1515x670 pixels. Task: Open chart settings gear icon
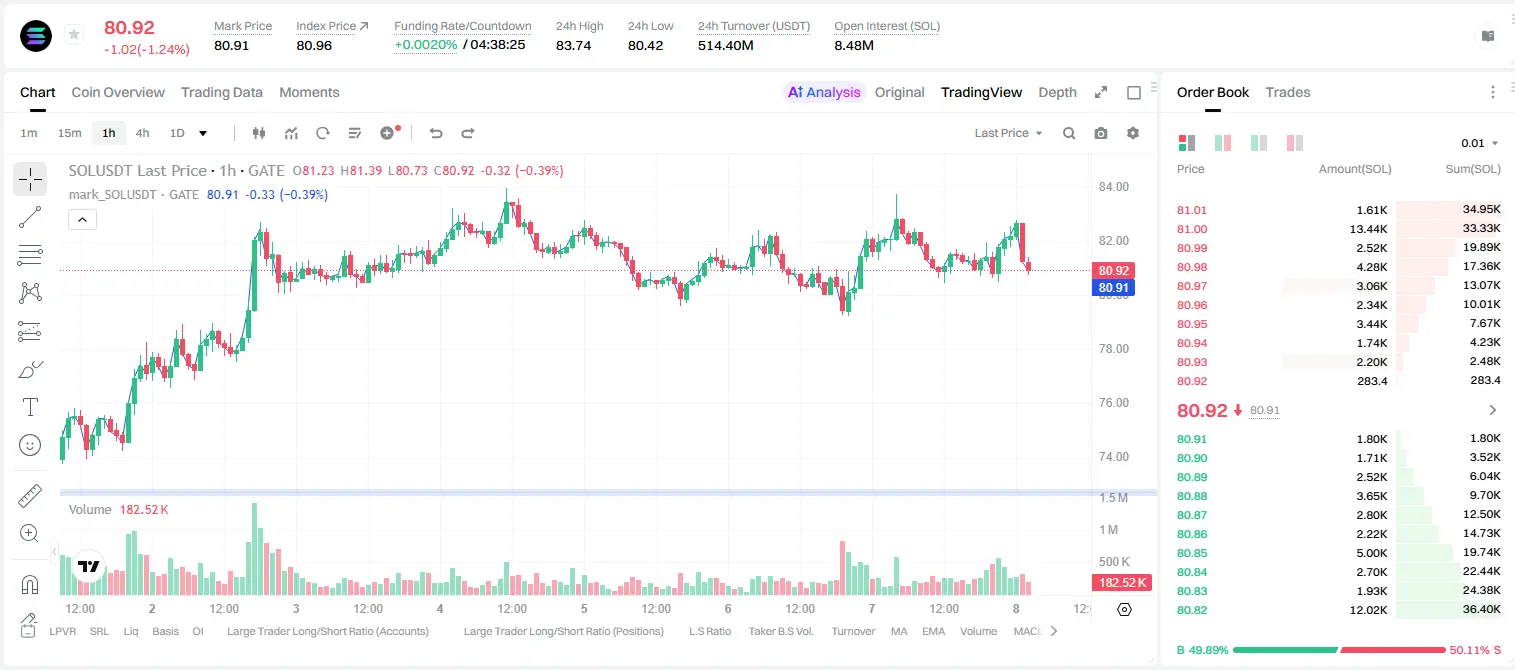click(x=1133, y=133)
